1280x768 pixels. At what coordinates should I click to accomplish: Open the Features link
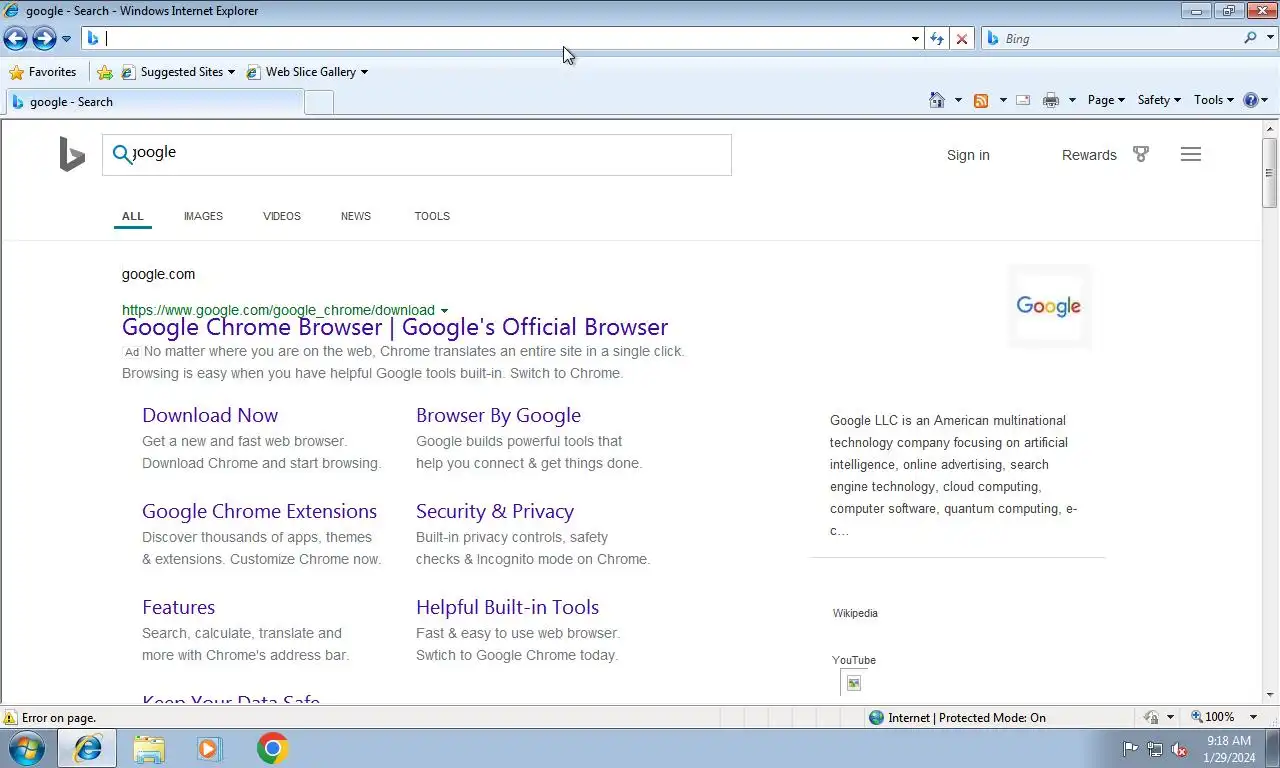pos(178,607)
